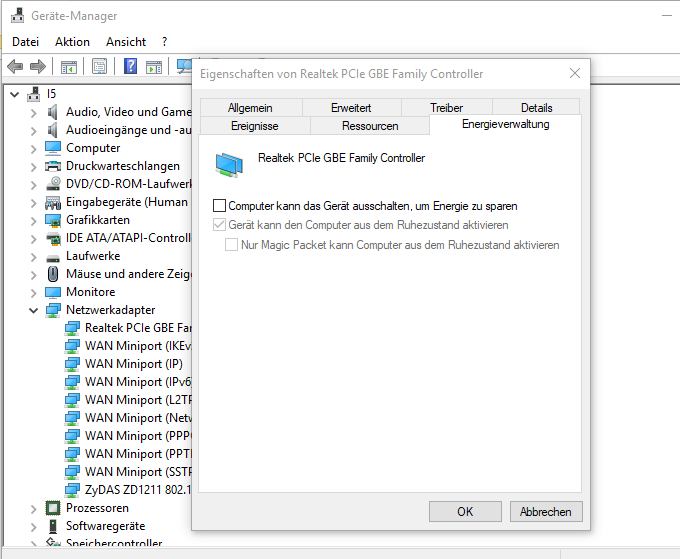Viewport: 680px width, 559px height.
Task: Click the blue Help toolbar icon
Action: click(130, 66)
